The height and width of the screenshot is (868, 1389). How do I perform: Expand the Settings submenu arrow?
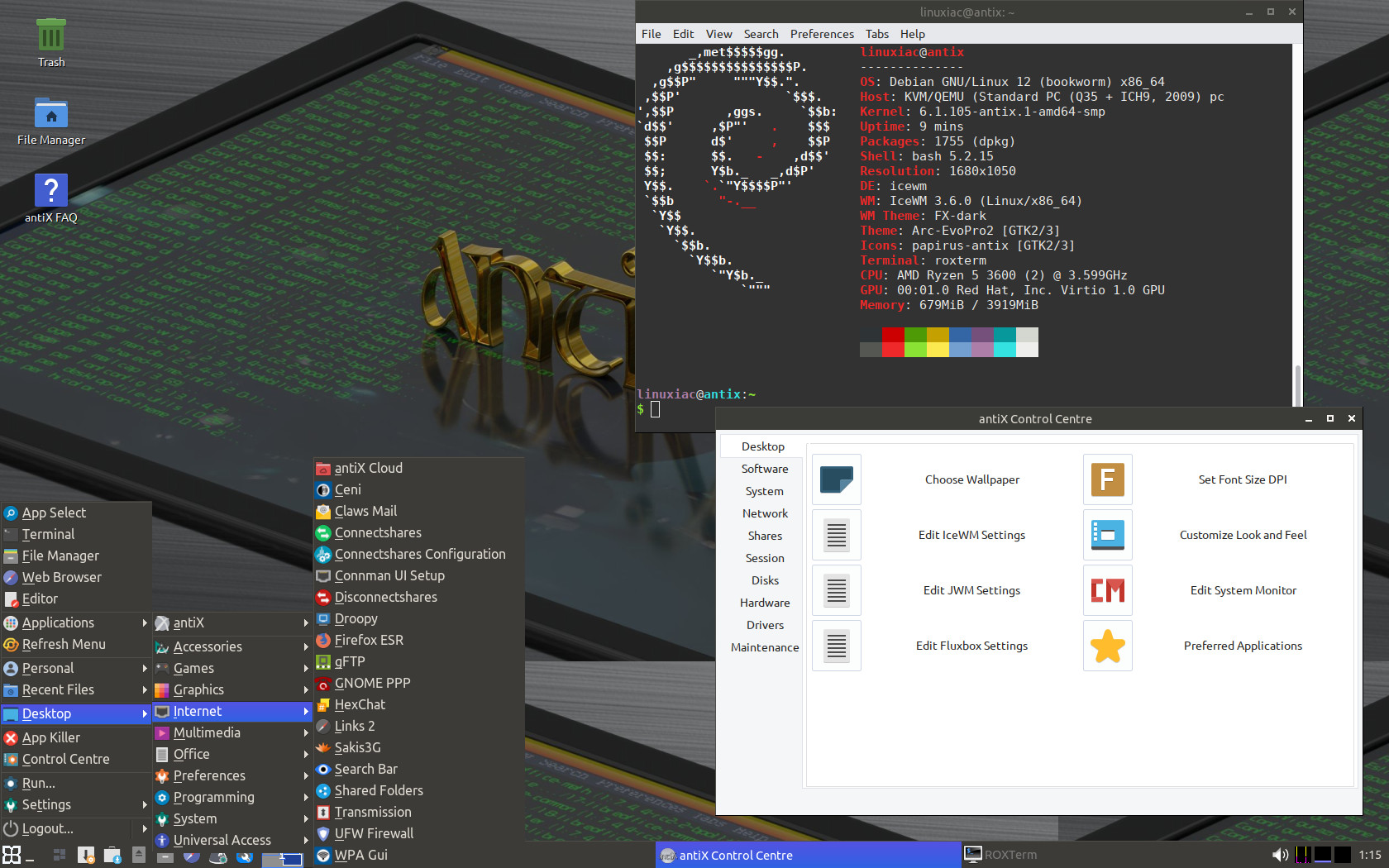[x=145, y=804]
